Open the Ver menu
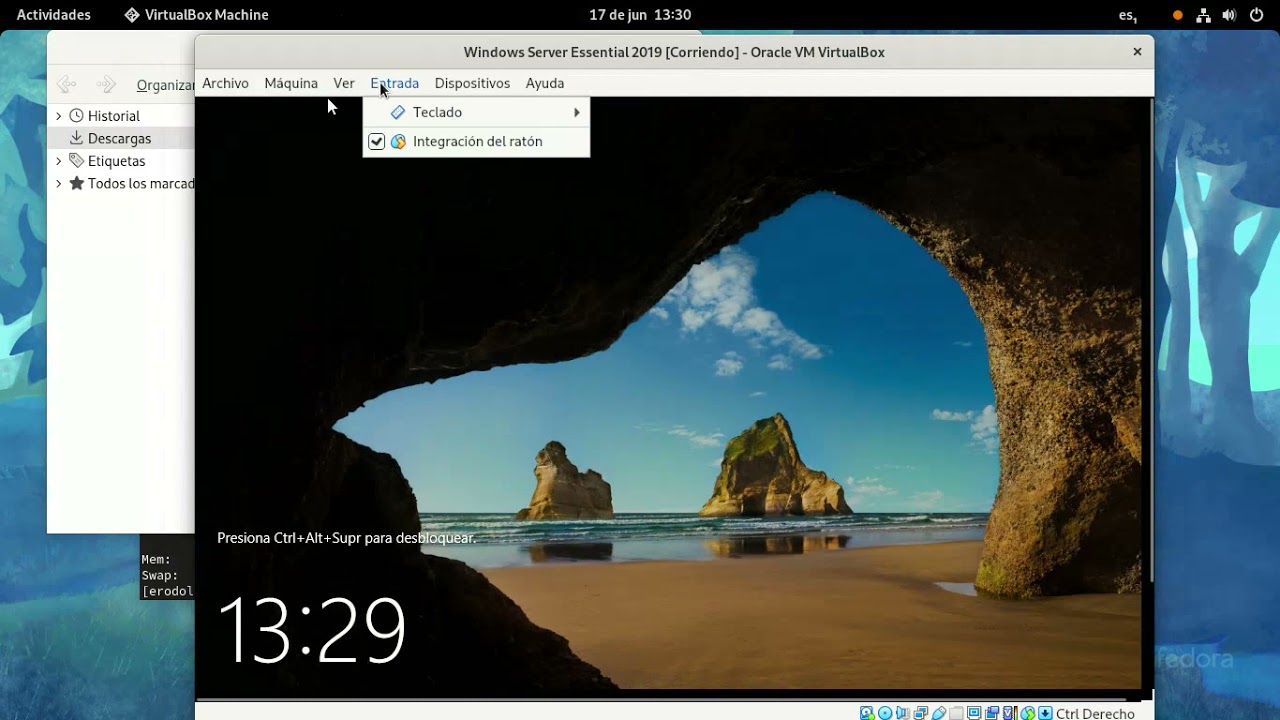This screenshot has width=1280, height=720. tap(344, 83)
